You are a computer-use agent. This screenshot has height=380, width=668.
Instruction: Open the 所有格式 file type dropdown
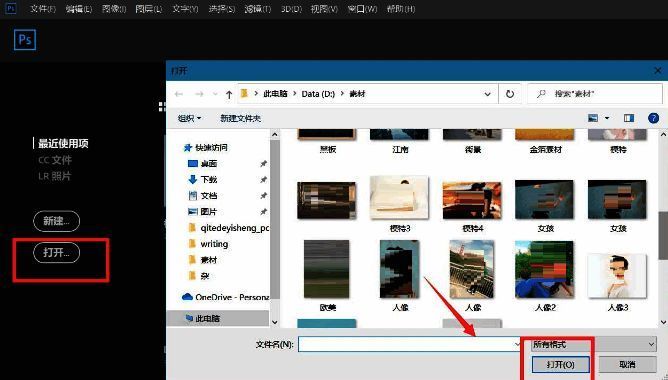(x=593, y=344)
